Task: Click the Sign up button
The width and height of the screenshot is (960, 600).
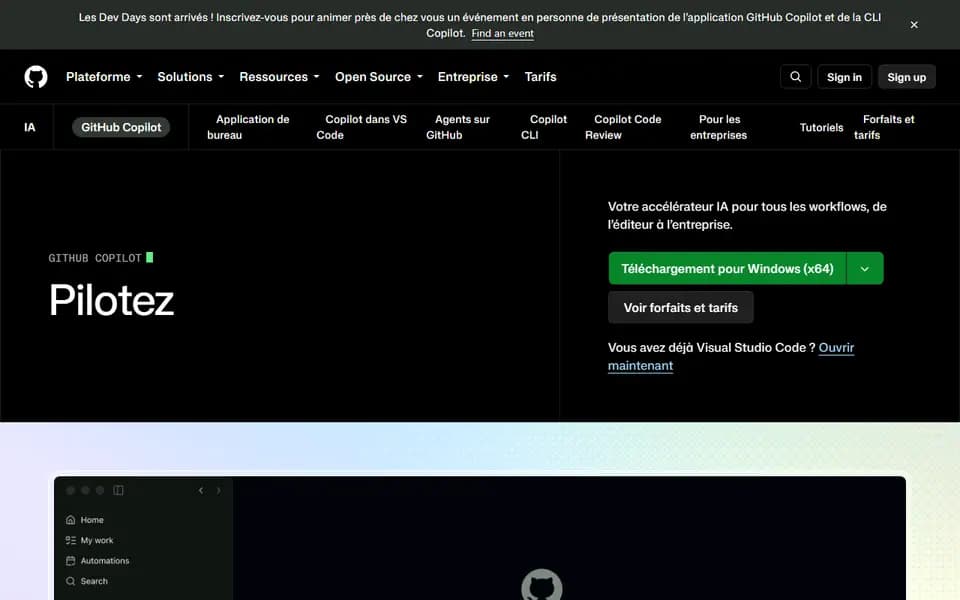Action: [906, 77]
